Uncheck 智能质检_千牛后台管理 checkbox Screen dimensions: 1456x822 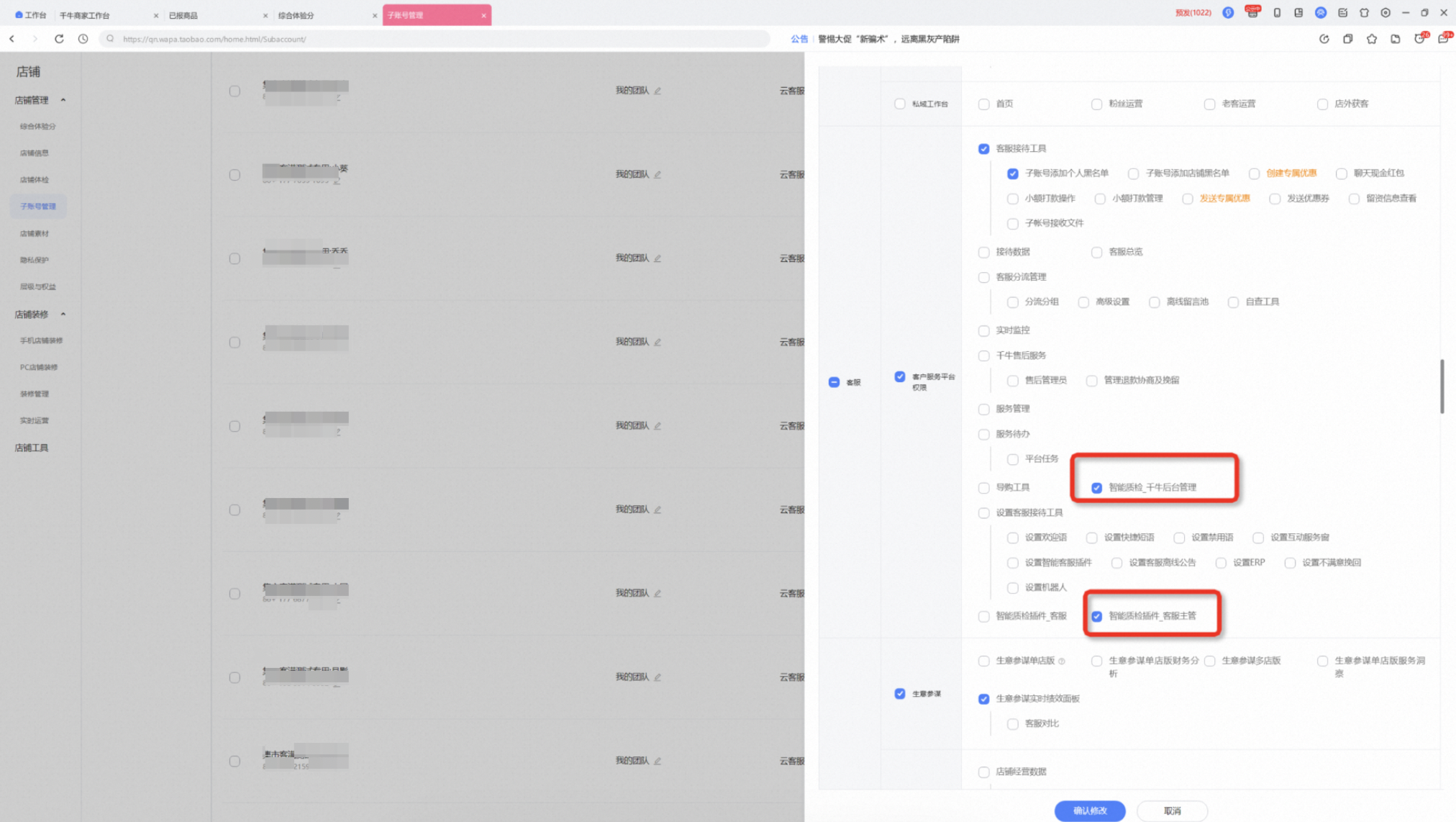tap(1096, 488)
